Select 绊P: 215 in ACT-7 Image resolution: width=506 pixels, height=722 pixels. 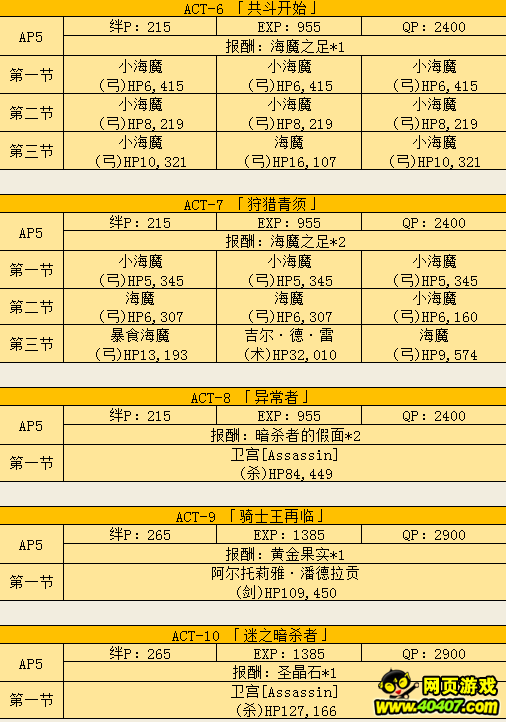(140, 222)
